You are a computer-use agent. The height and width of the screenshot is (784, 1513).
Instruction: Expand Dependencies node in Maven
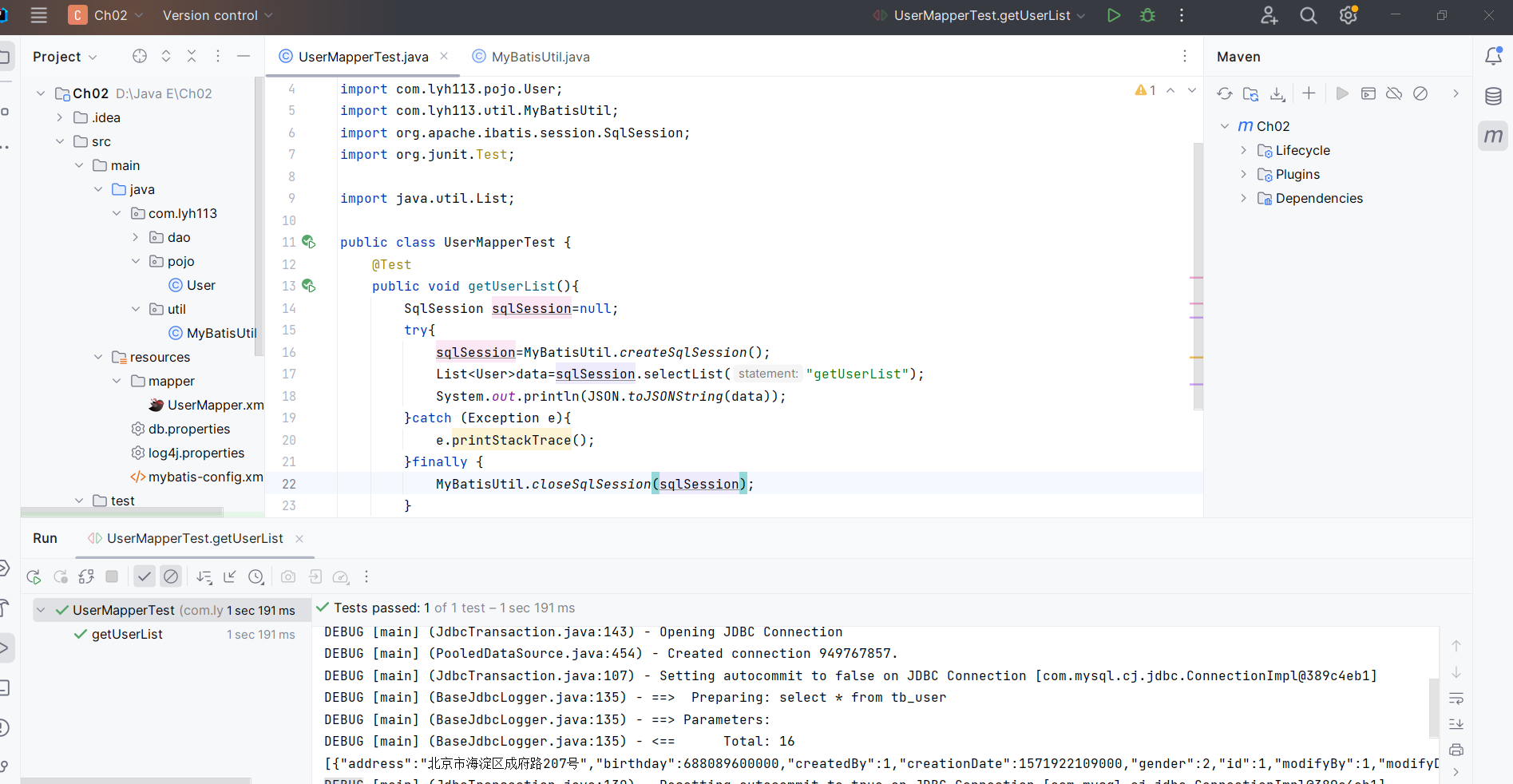click(1243, 198)
